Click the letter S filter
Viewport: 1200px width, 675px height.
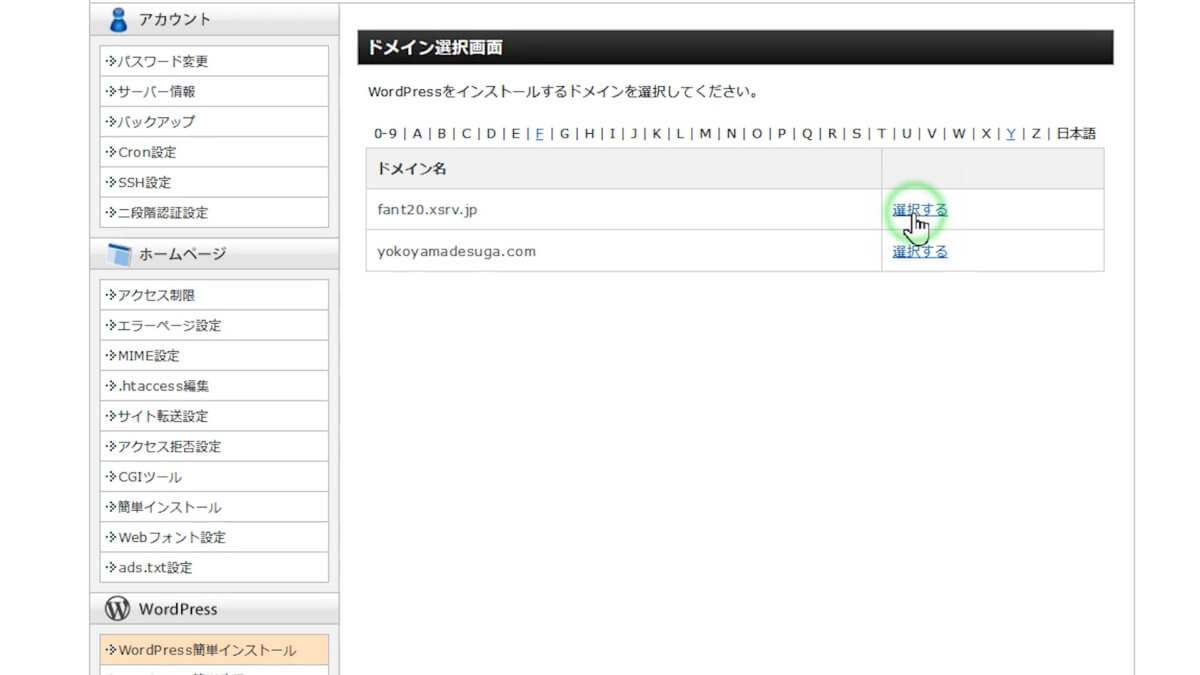click(856, 133)
